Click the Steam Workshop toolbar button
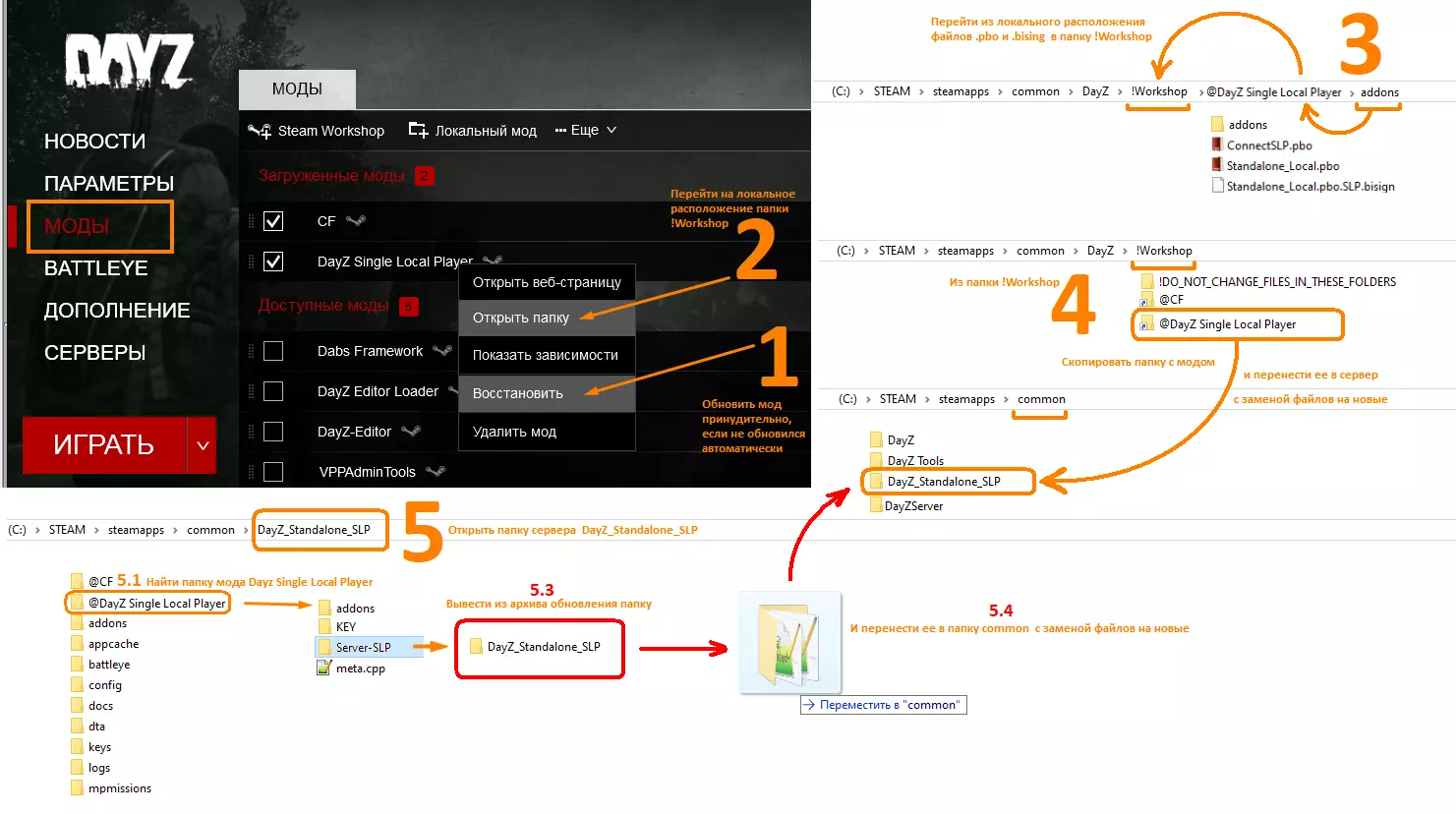1456x814 pixels. (x=317, y=130)
